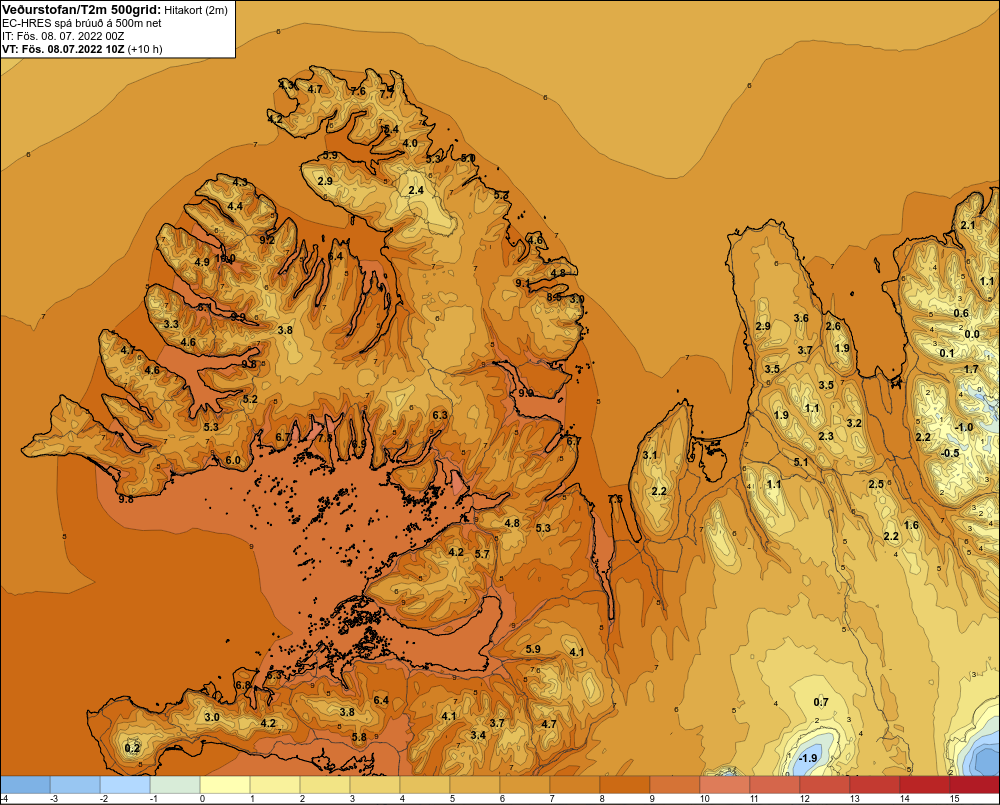The height and width of the screenshot is (805, 1000).
Task: Click the 7.5 temperature label
Action: tap(615, 499)
